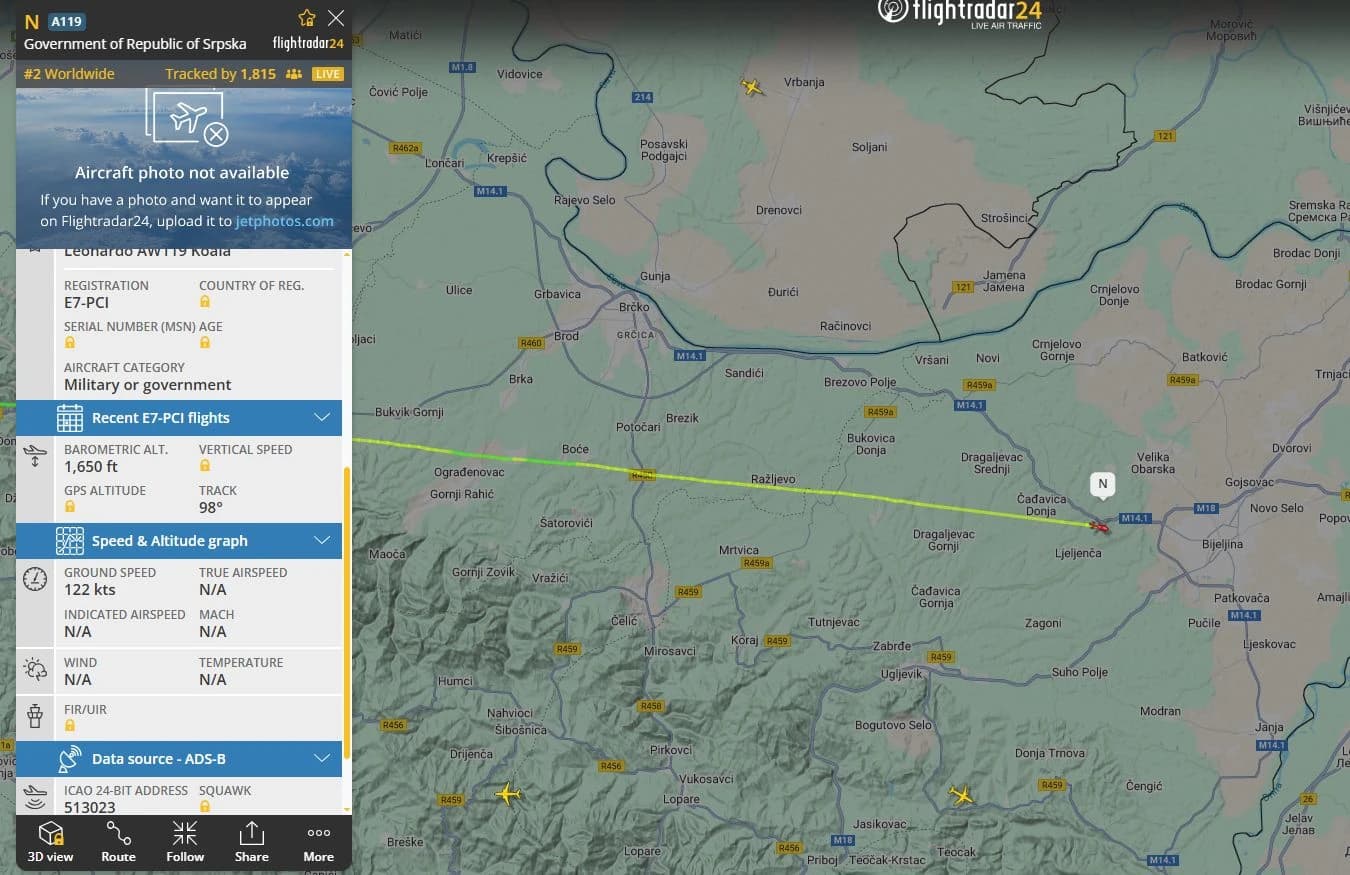Click the satellite dish data source icon
This screenshot has height=875, width=1350.
(x=70, y=759)
